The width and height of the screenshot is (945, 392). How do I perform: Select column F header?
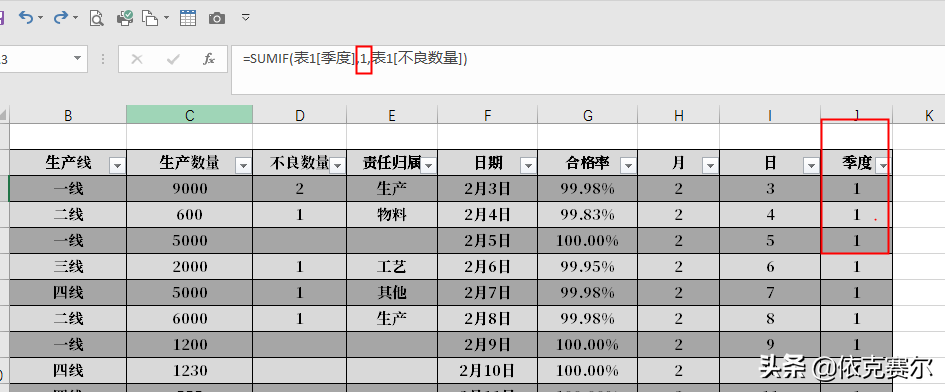[x=488, y=115]
